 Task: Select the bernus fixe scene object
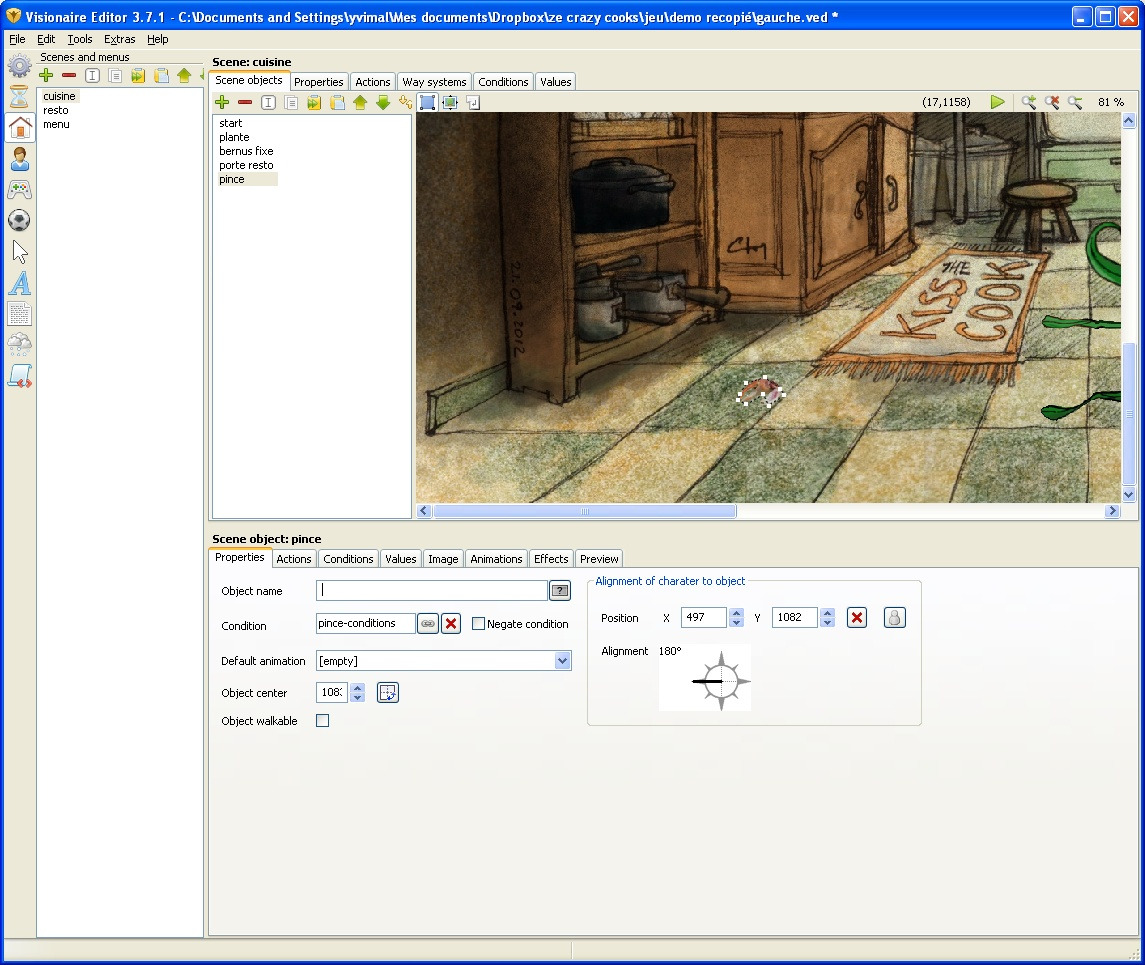coord(246,151)
